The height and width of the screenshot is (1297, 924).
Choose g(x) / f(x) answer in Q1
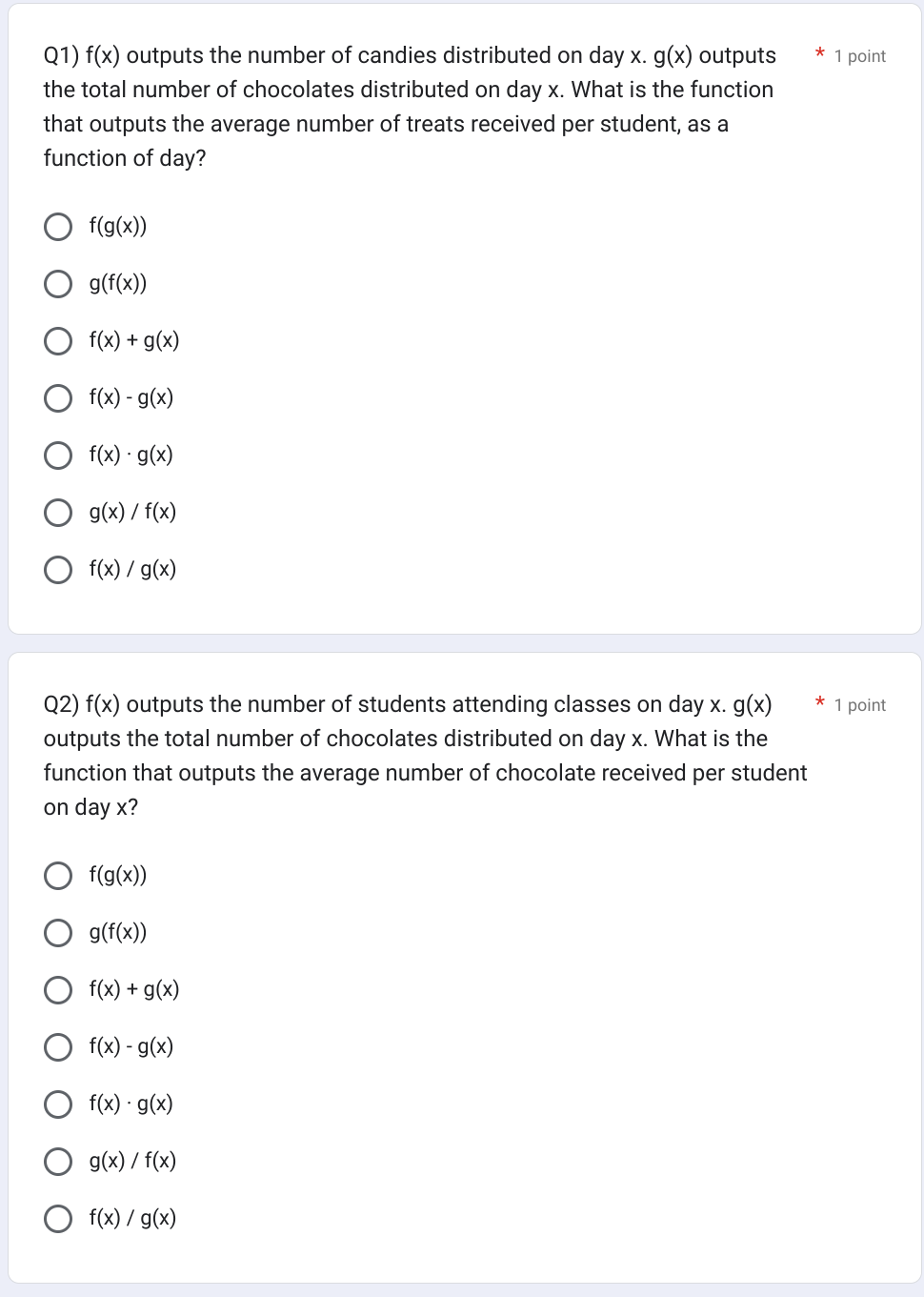pos(58,512)
